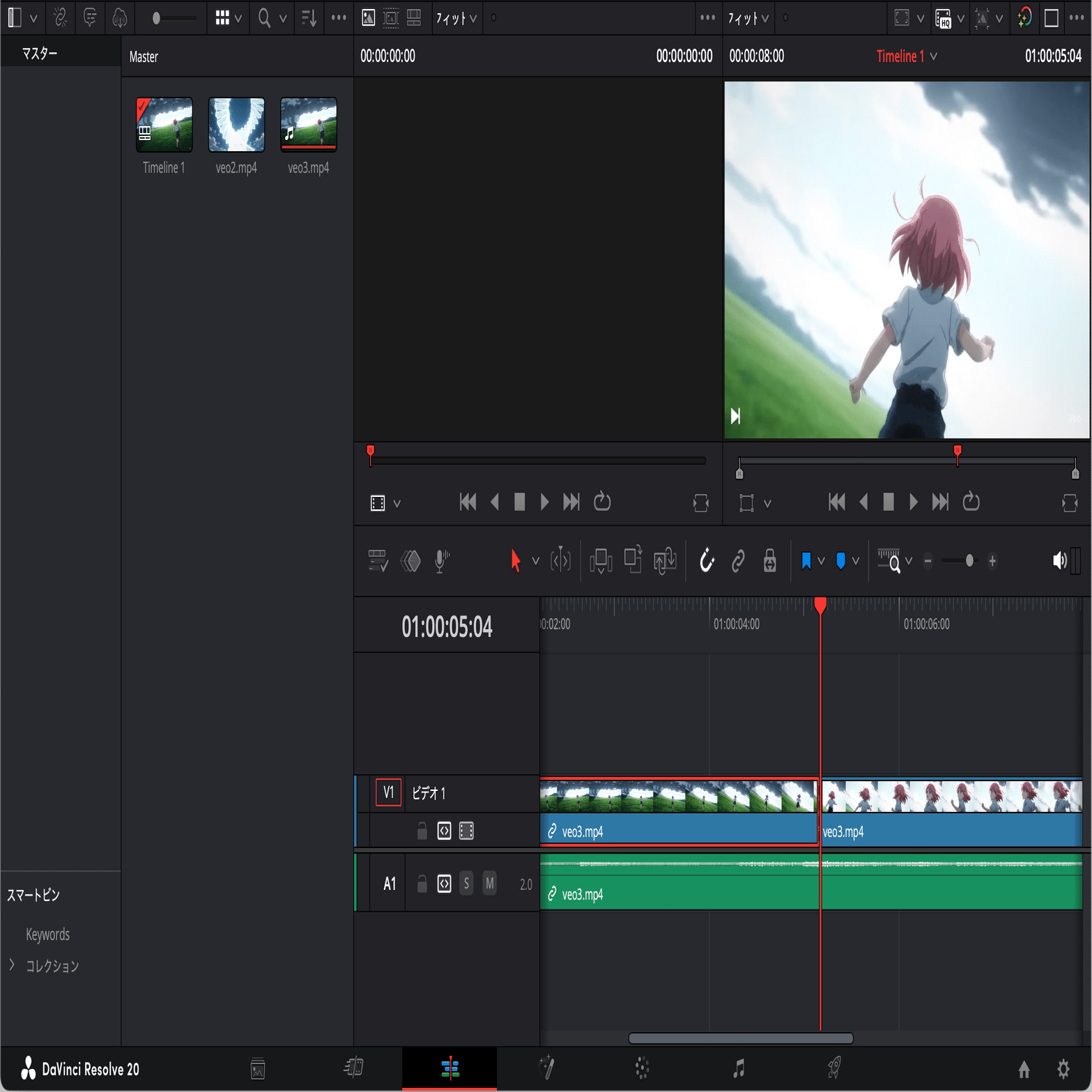Click the Keywords smart bin
Image resolution: width=1092 pixels, height=1092 pixels.
47,935
